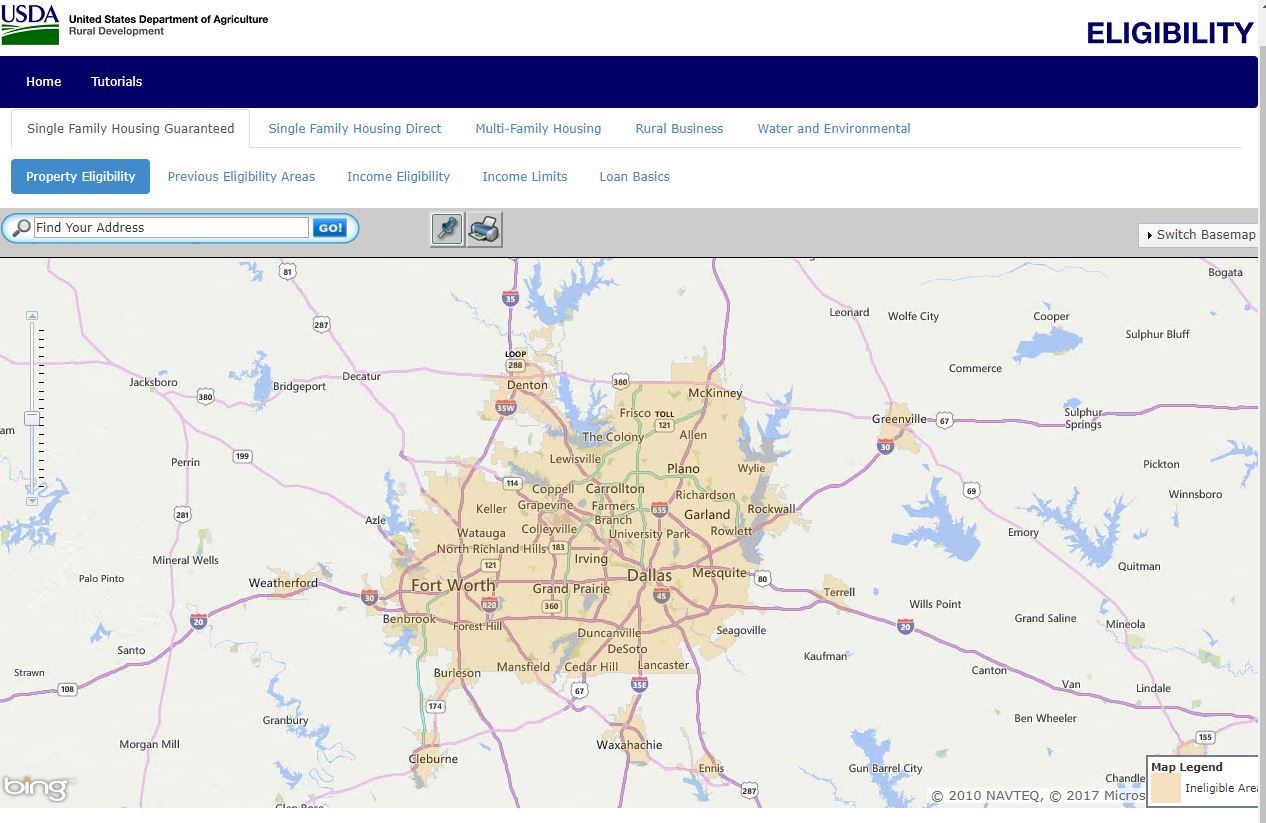Screen dimensions: 1266x823
Task: Click the route 360 highway shield
Action: pyautogui.click(x=551, y=606)
